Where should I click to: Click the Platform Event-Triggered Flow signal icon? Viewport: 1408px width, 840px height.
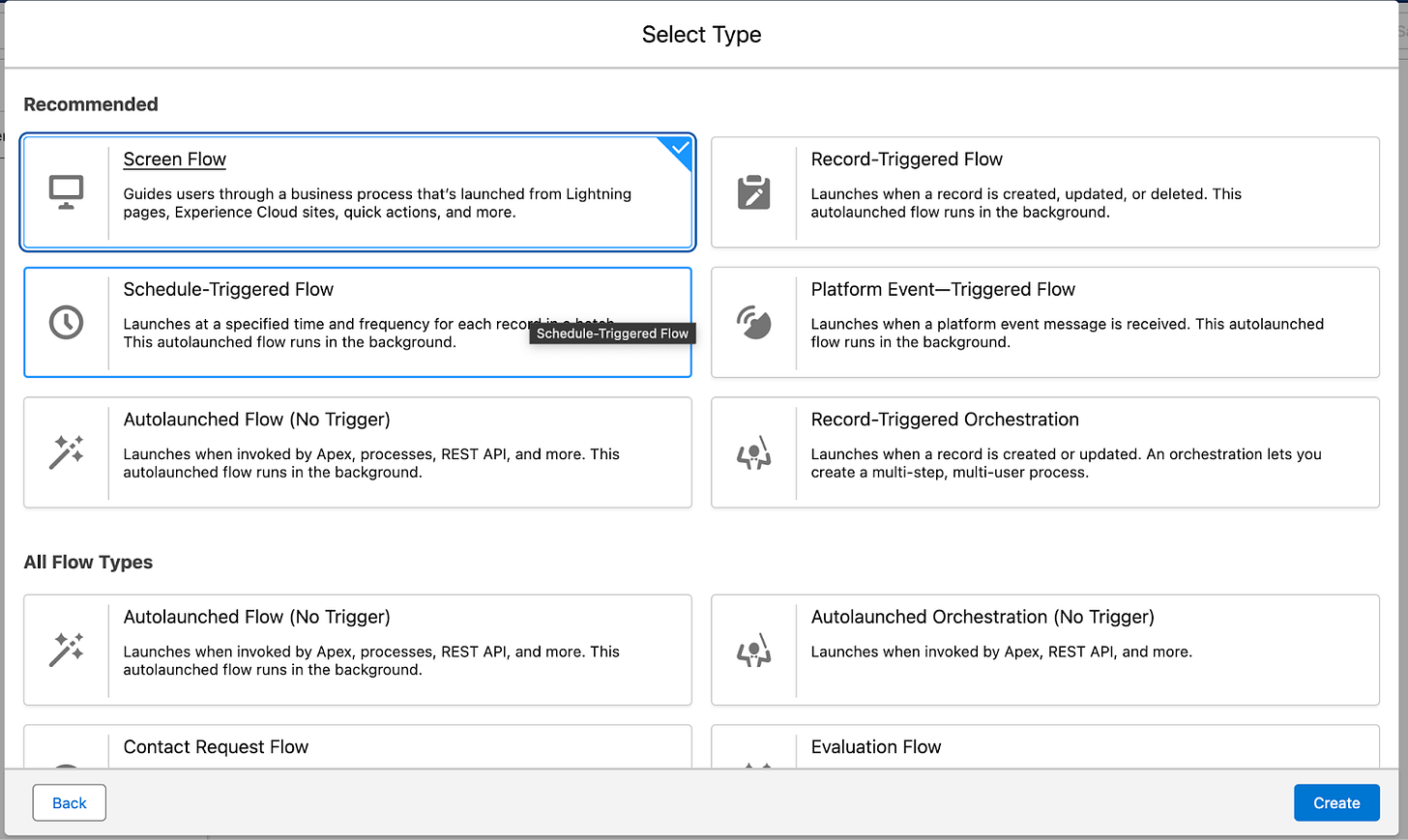pos(754,322)
